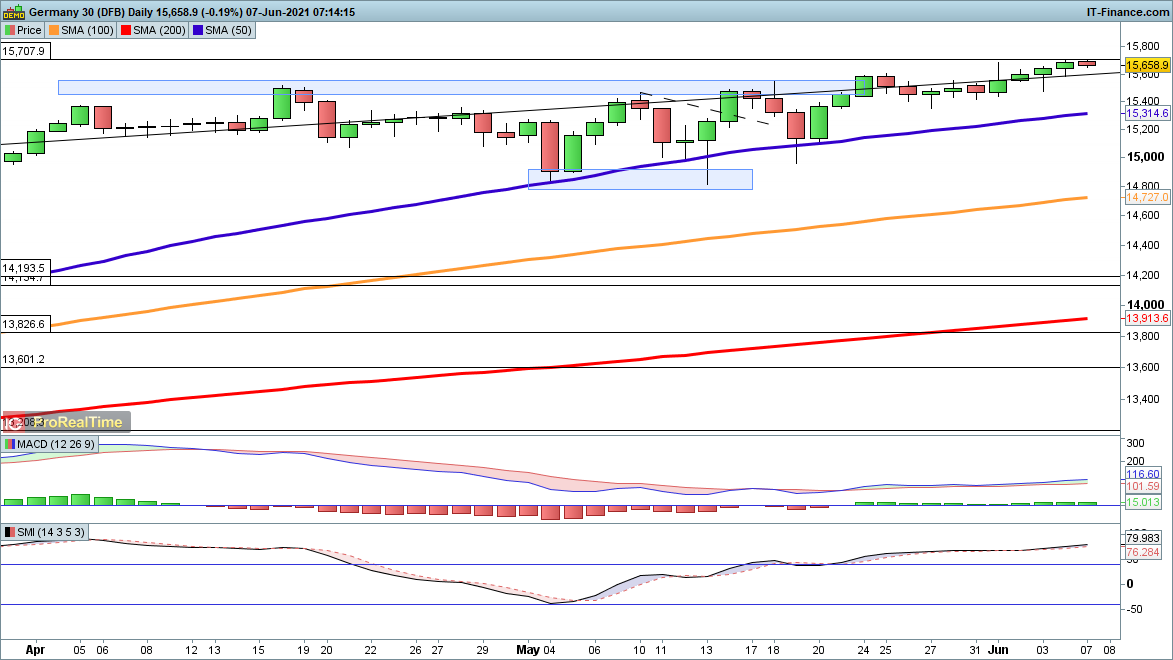Open the Price legend button settings

tap(23, 31)
